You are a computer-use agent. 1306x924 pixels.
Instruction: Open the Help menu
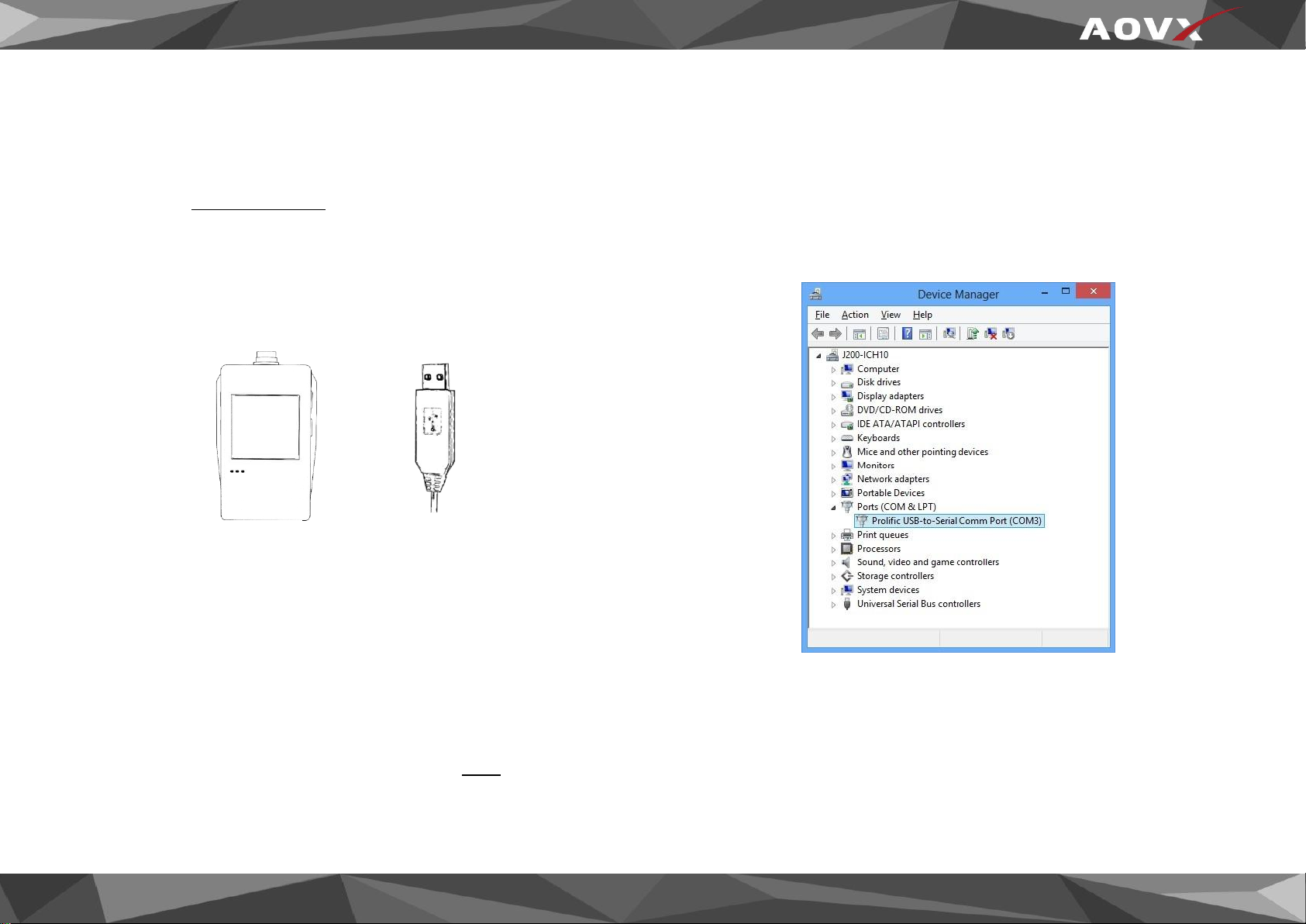[922, 315]
